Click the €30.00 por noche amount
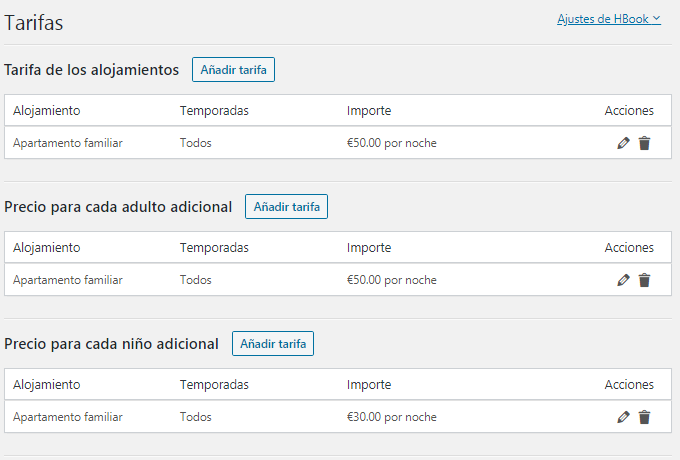 [x=391, y=417]
